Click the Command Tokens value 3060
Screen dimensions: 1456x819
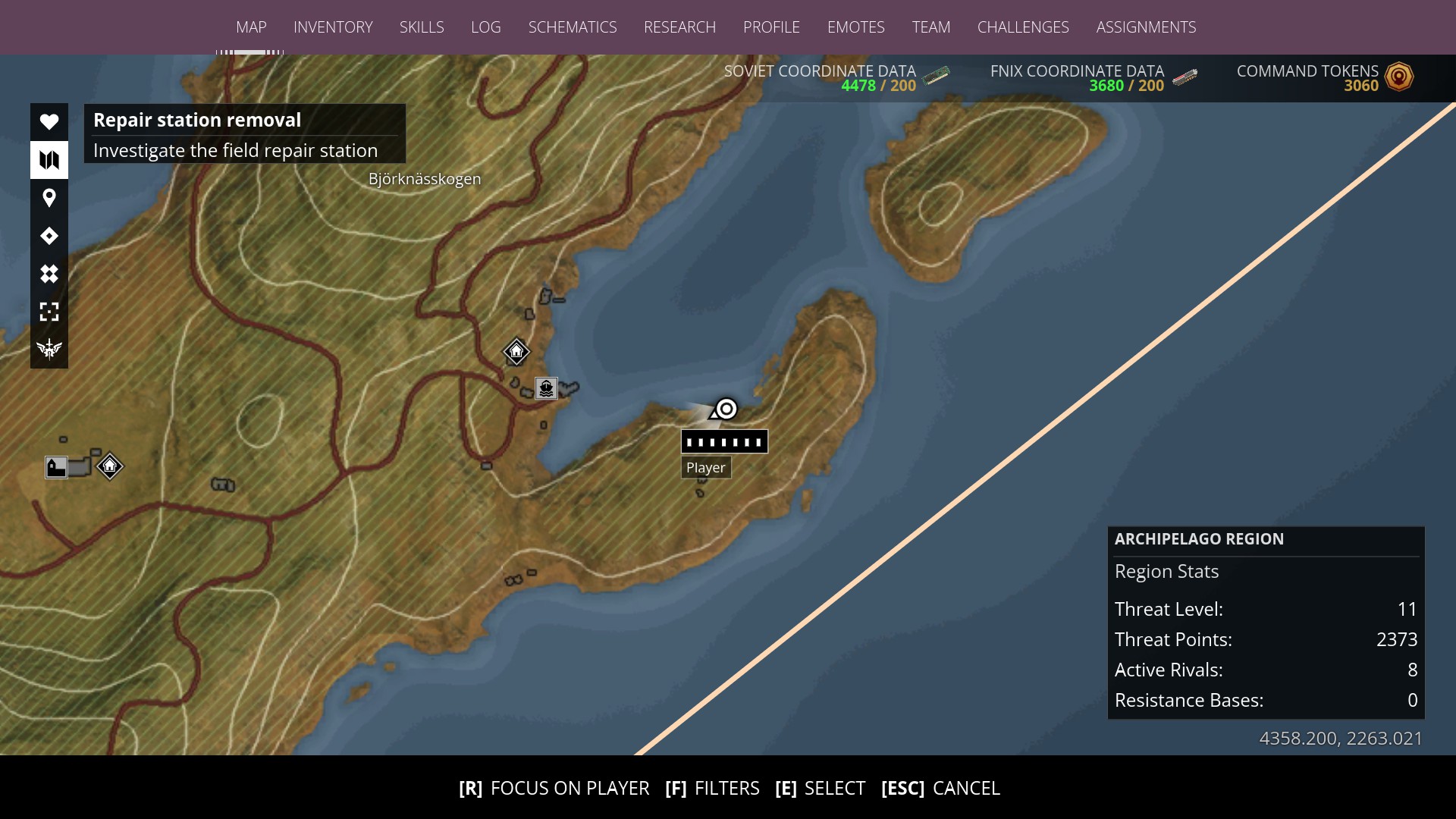1361,86
